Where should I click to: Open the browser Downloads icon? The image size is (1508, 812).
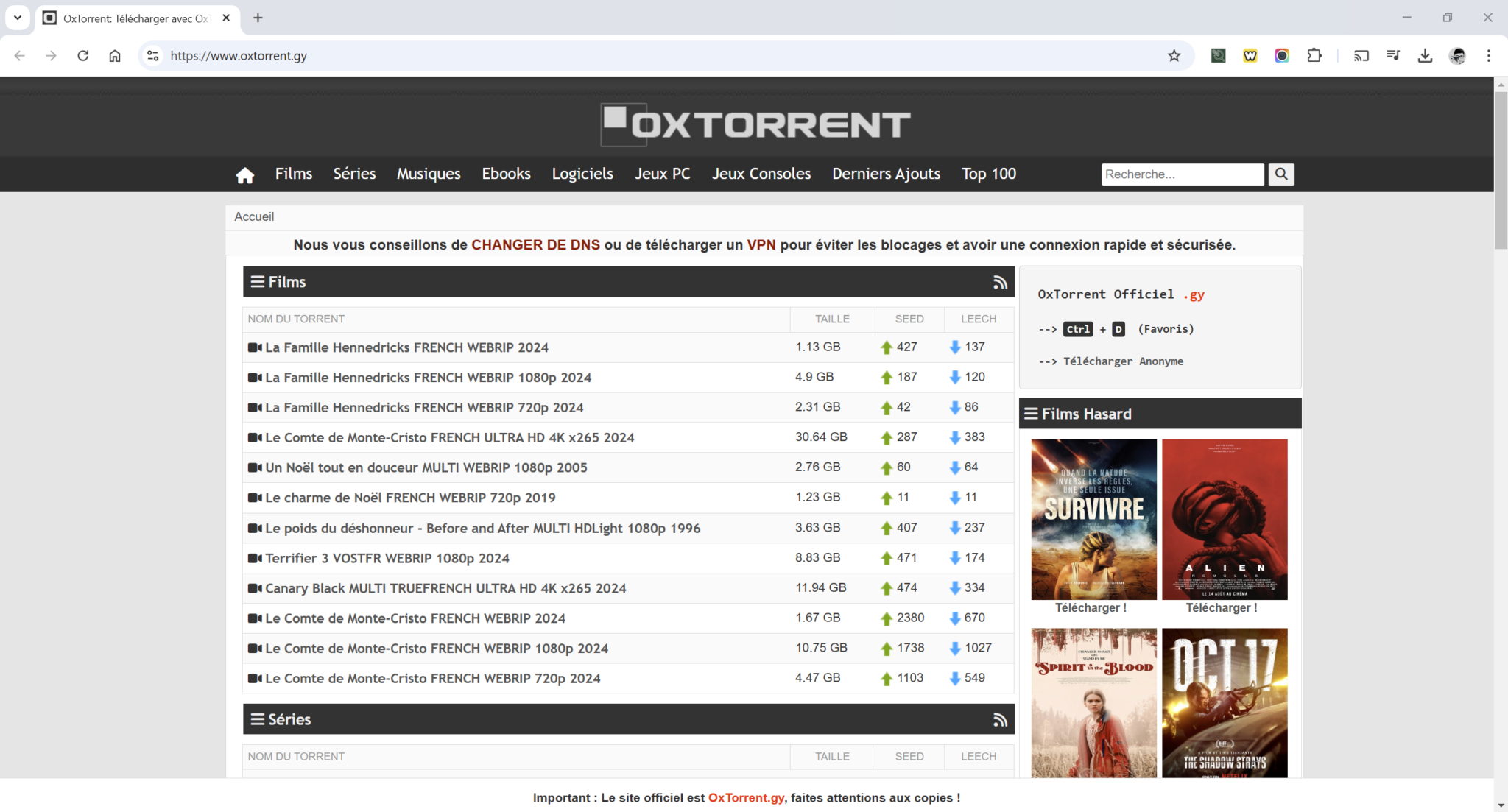click(1426, 55)
